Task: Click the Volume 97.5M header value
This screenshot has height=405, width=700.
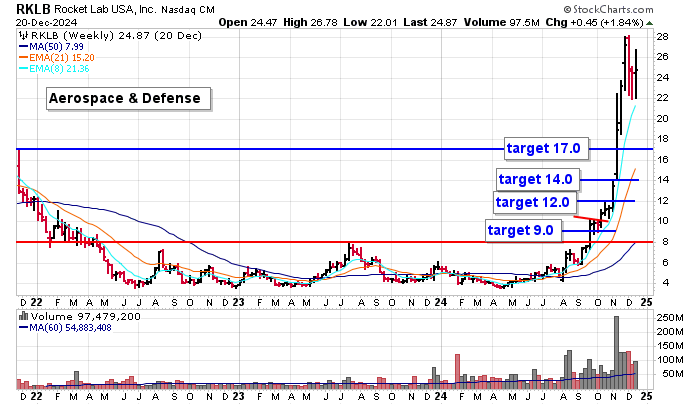Action: click(501, 22)
